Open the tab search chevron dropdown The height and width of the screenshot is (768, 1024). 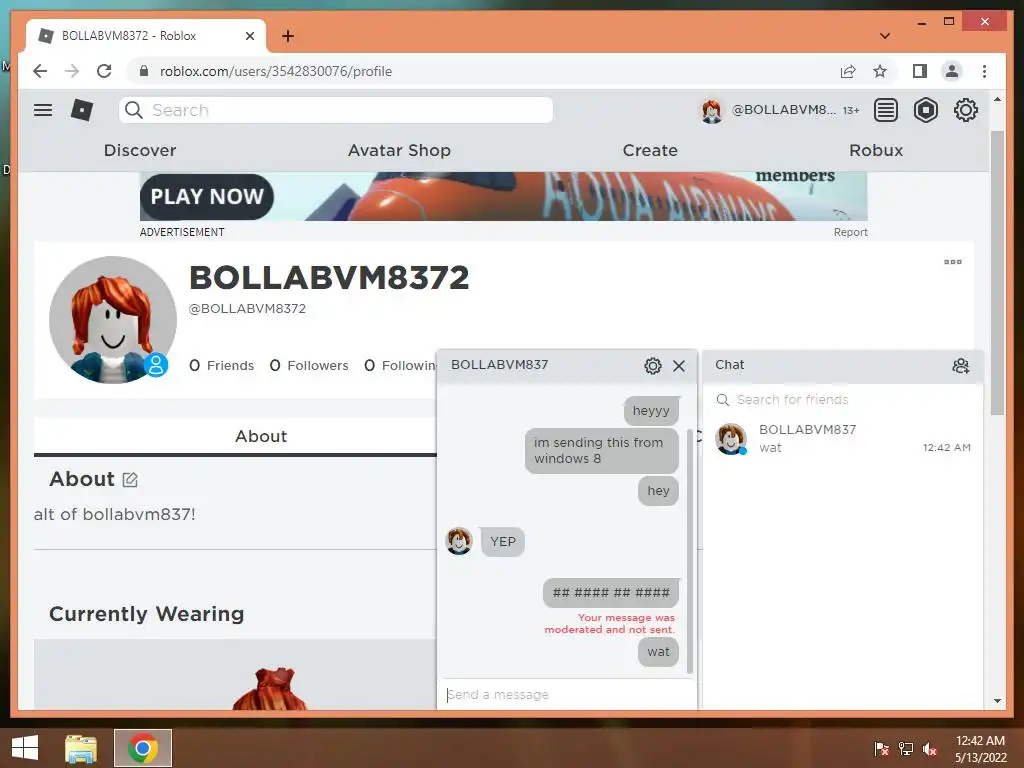coord(885,36)
